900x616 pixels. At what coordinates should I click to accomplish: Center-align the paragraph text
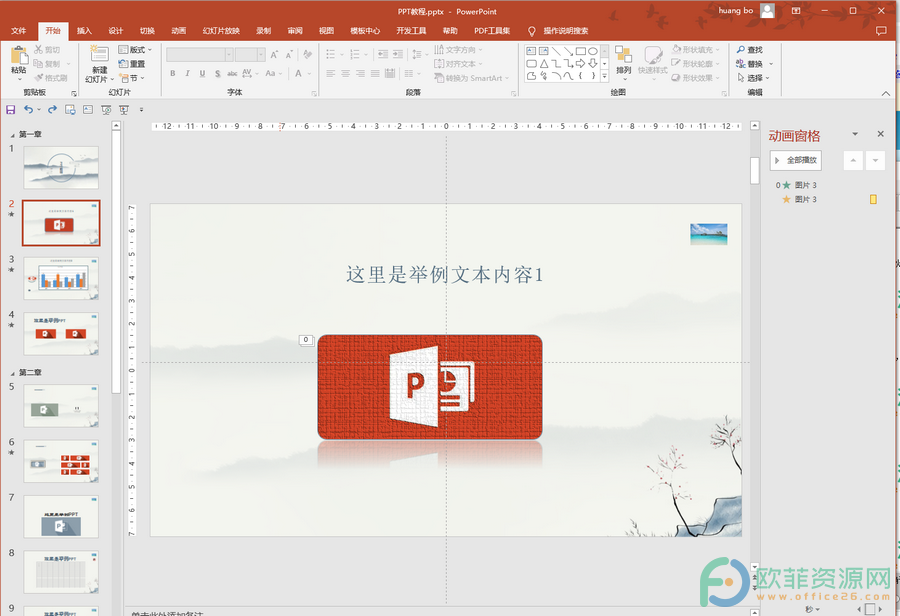(x=346, y=73)
